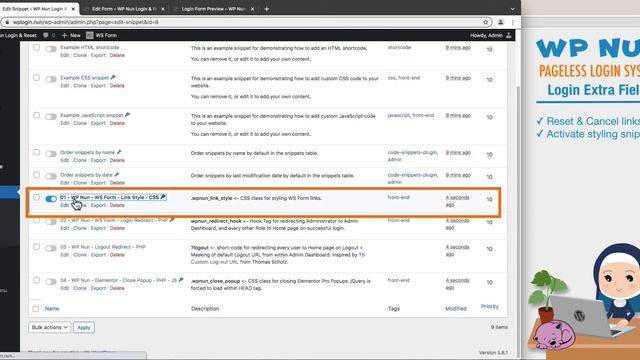Check the Order snippets by name checkbox
Viewport: 640px width, 360px height.
tap(36, 152)
